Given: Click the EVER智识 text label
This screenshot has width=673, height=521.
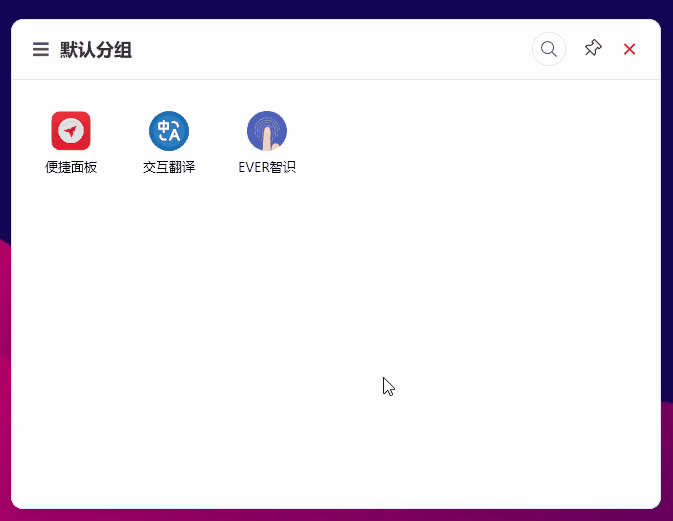Looking at the screenshot, I should tap(267, 167).
